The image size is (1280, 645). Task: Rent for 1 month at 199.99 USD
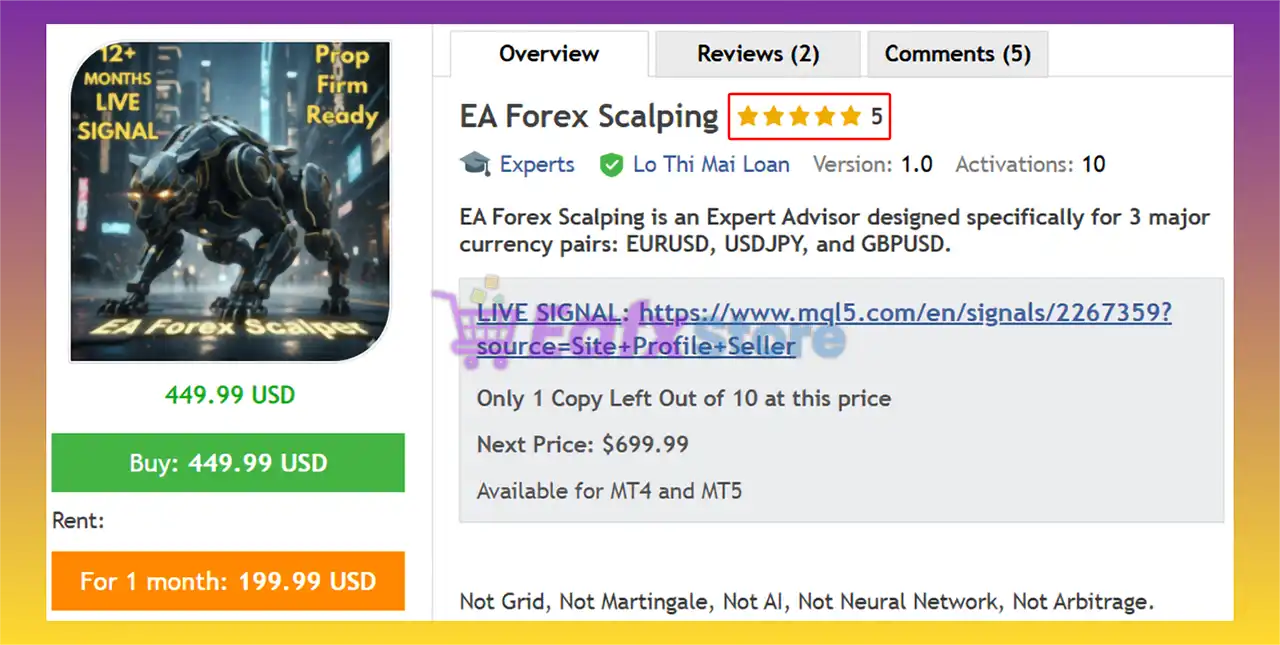(228, 581)
